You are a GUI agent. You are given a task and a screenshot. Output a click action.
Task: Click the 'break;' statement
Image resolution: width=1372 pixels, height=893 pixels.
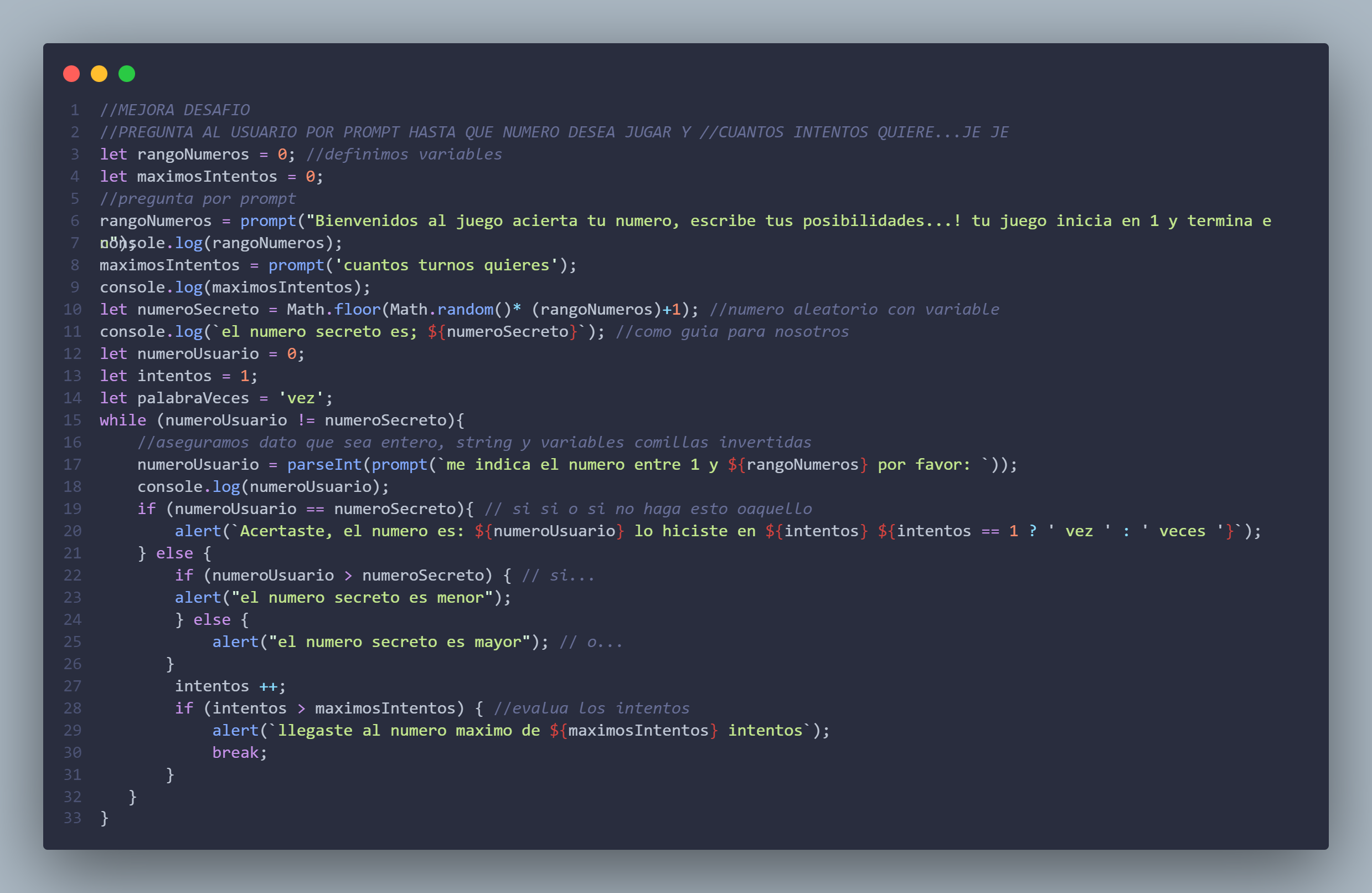pyautogui.click(x=240, y=753)
